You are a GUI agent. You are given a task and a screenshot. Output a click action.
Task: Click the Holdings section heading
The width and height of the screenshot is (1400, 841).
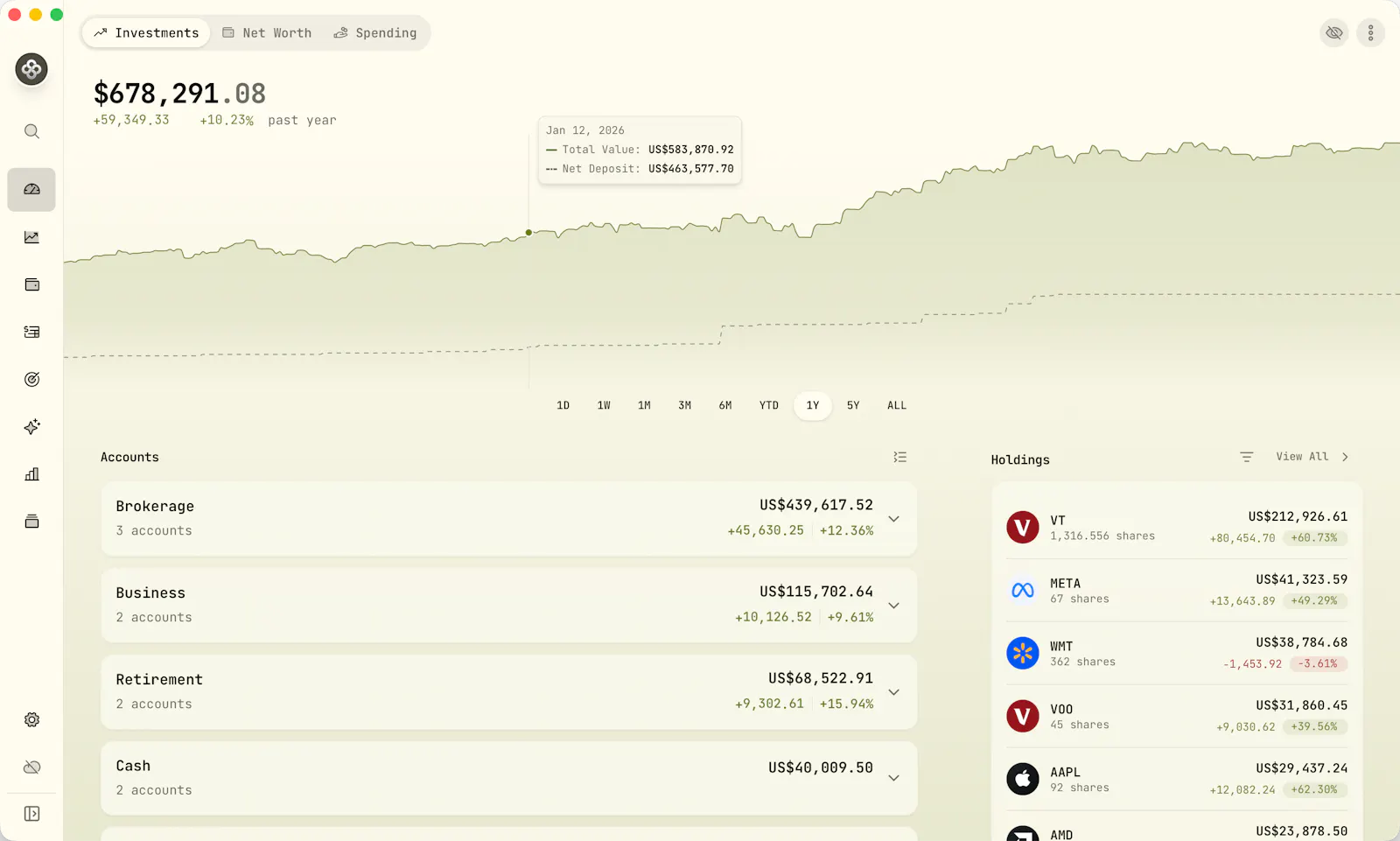click(x=1020, y=459)
